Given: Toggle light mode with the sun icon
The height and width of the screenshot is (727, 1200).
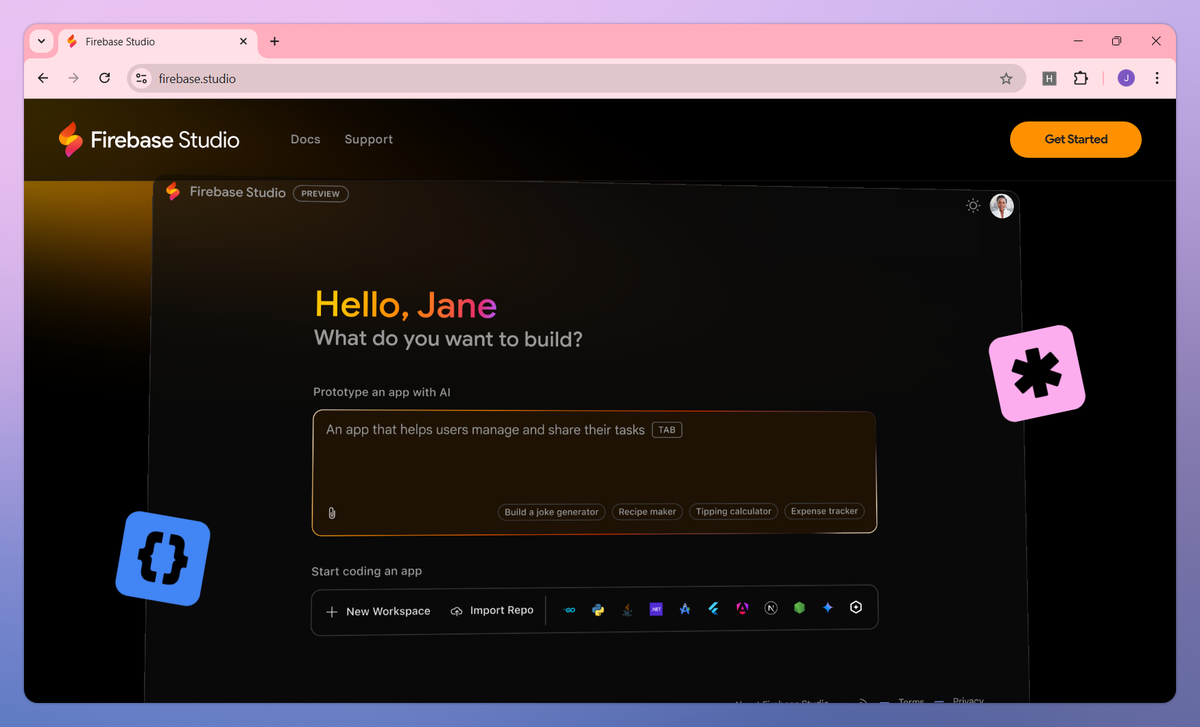Looking at the screenshot, I should point(972,205).
